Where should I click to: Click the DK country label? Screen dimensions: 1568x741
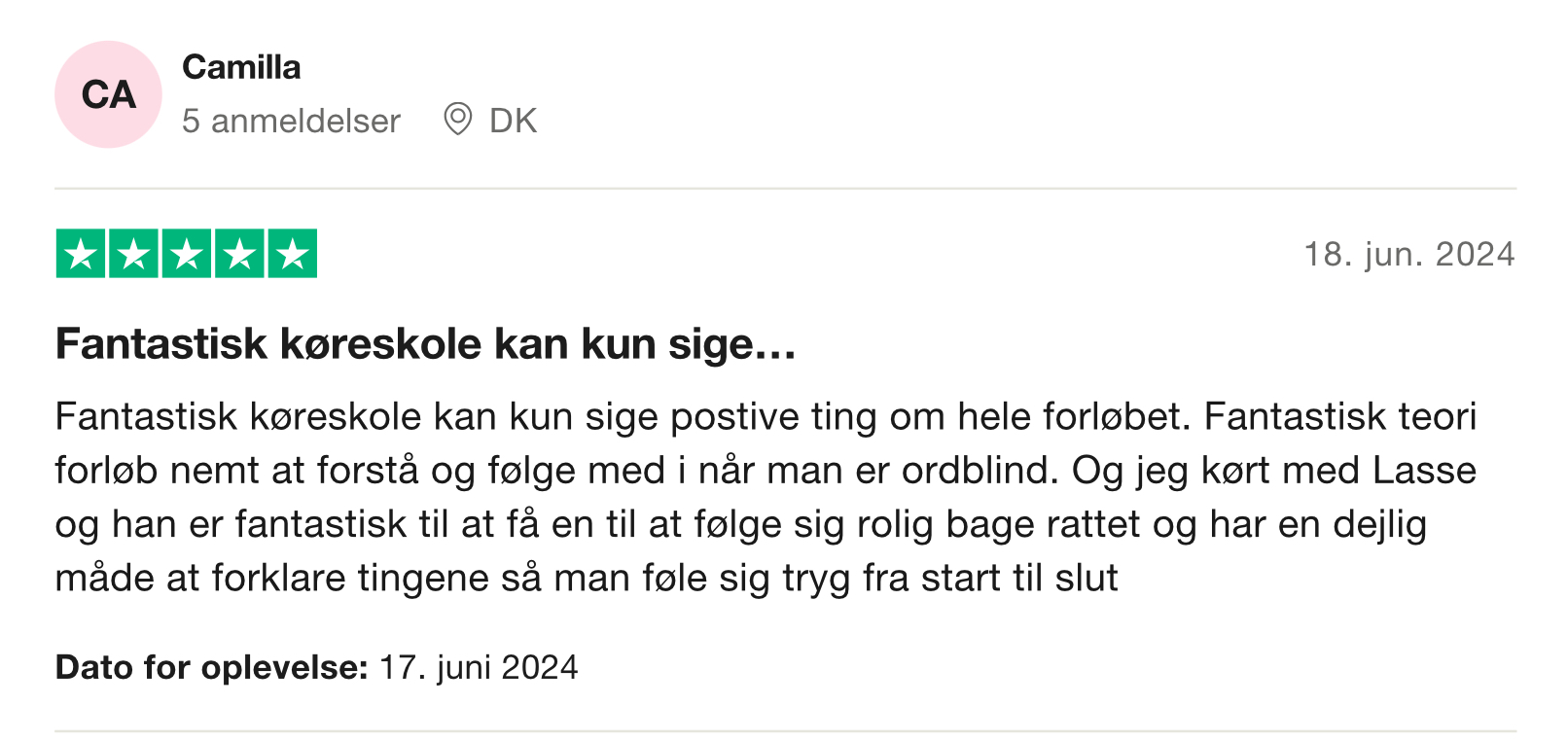click(513, 121)
